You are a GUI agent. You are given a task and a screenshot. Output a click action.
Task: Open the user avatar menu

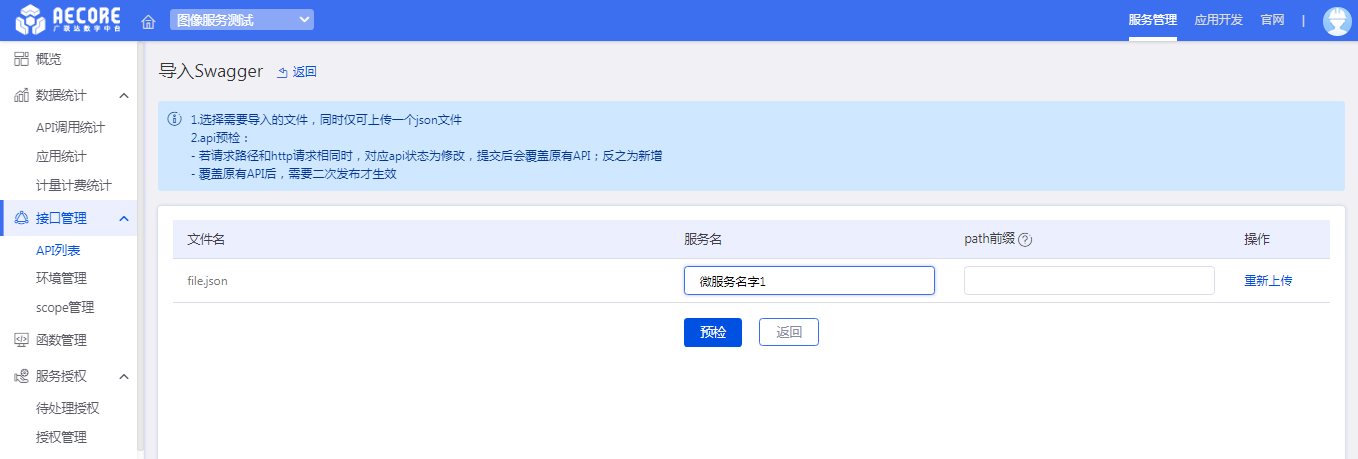(1336, 21)
